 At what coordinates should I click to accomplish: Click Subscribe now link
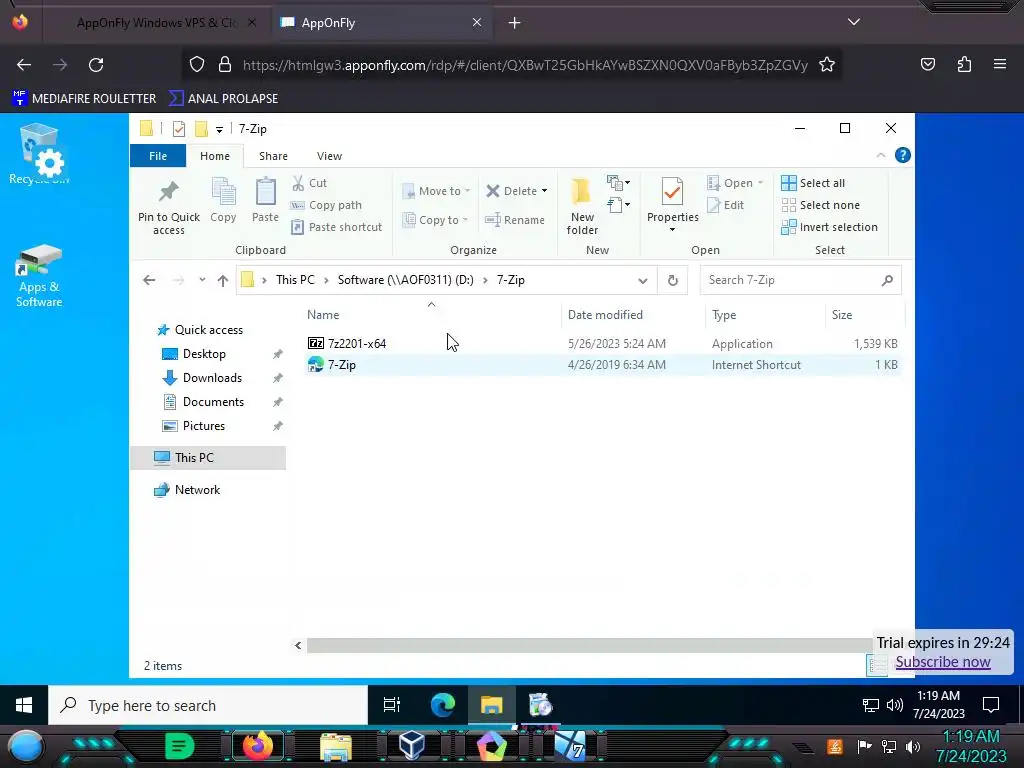point(942,662)
